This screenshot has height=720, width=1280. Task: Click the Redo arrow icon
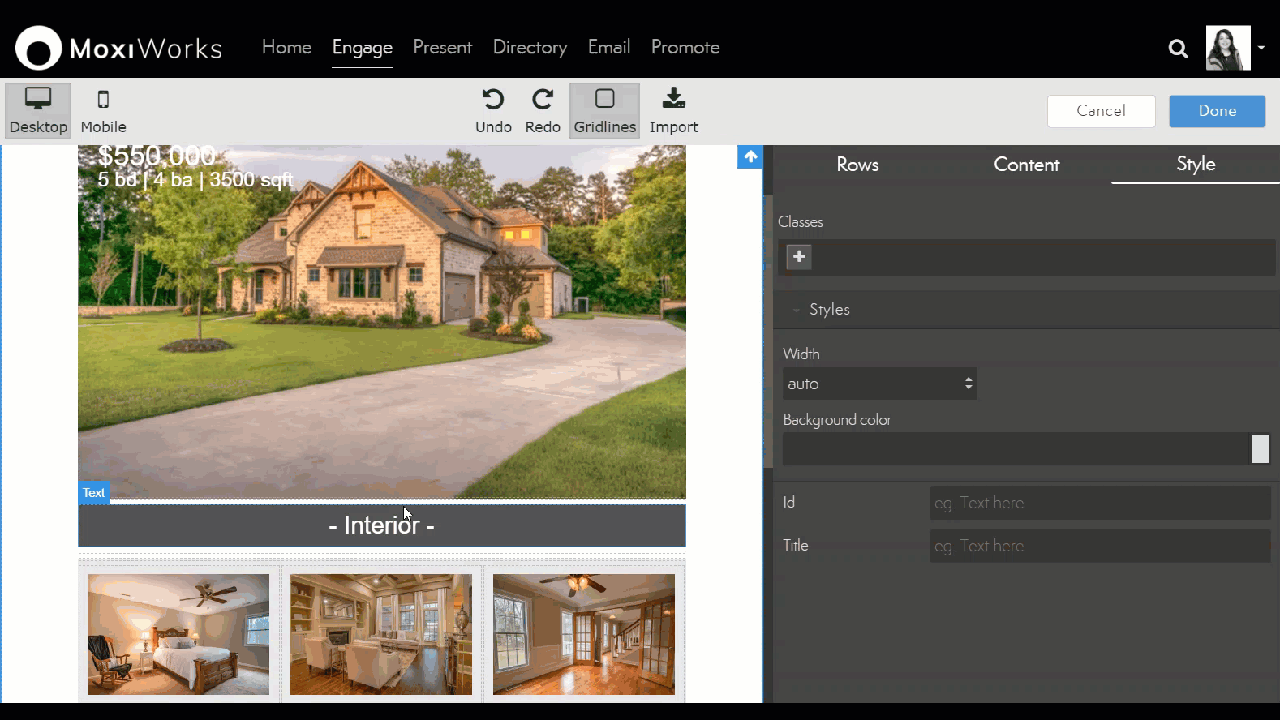[x=542, y=100]
